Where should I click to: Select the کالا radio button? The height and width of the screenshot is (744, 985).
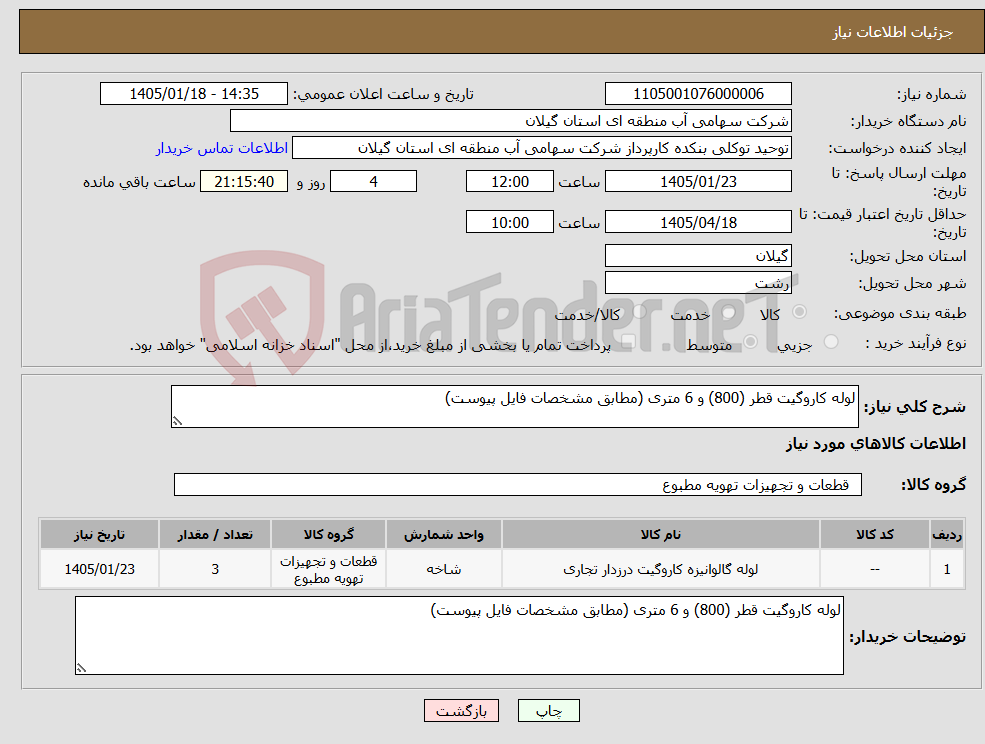pyautogui.click(x=800, y=312)
